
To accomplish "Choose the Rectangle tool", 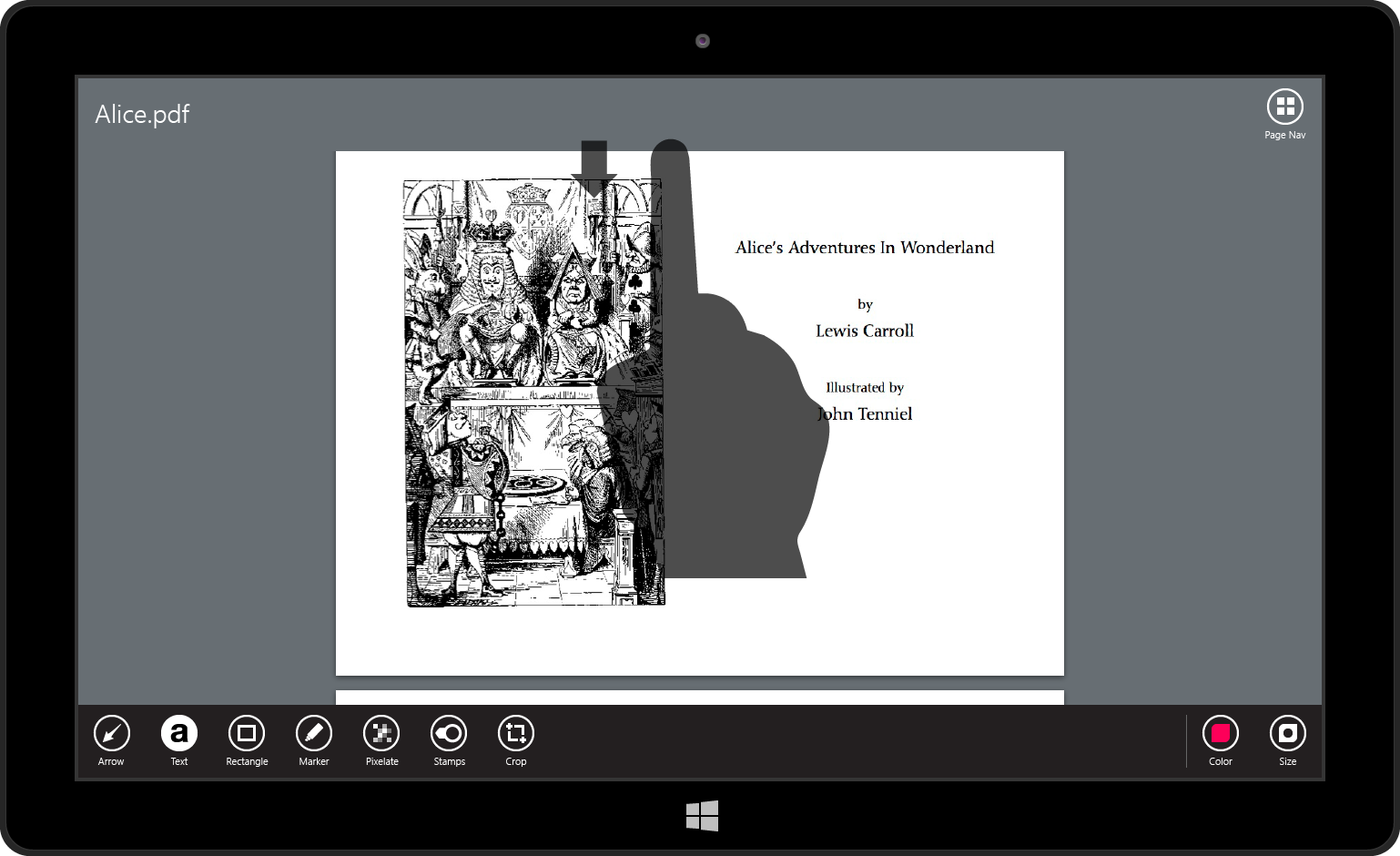I will tap(247, 733).
